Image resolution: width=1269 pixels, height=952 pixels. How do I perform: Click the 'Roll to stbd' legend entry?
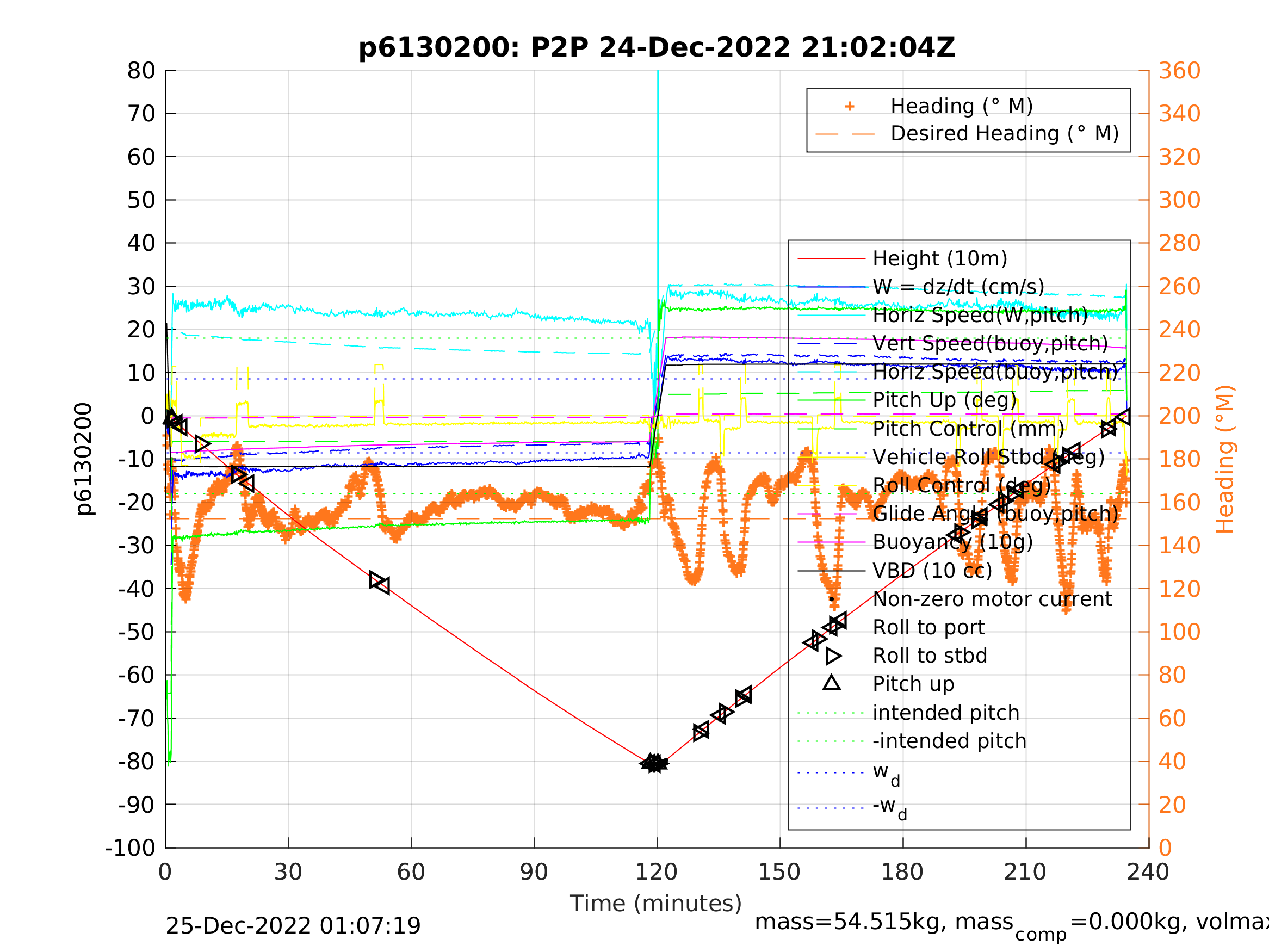tap(930, 656)
